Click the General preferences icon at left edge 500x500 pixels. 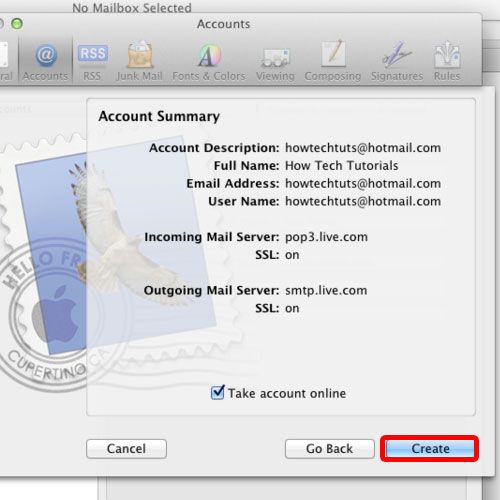(5, 61)
